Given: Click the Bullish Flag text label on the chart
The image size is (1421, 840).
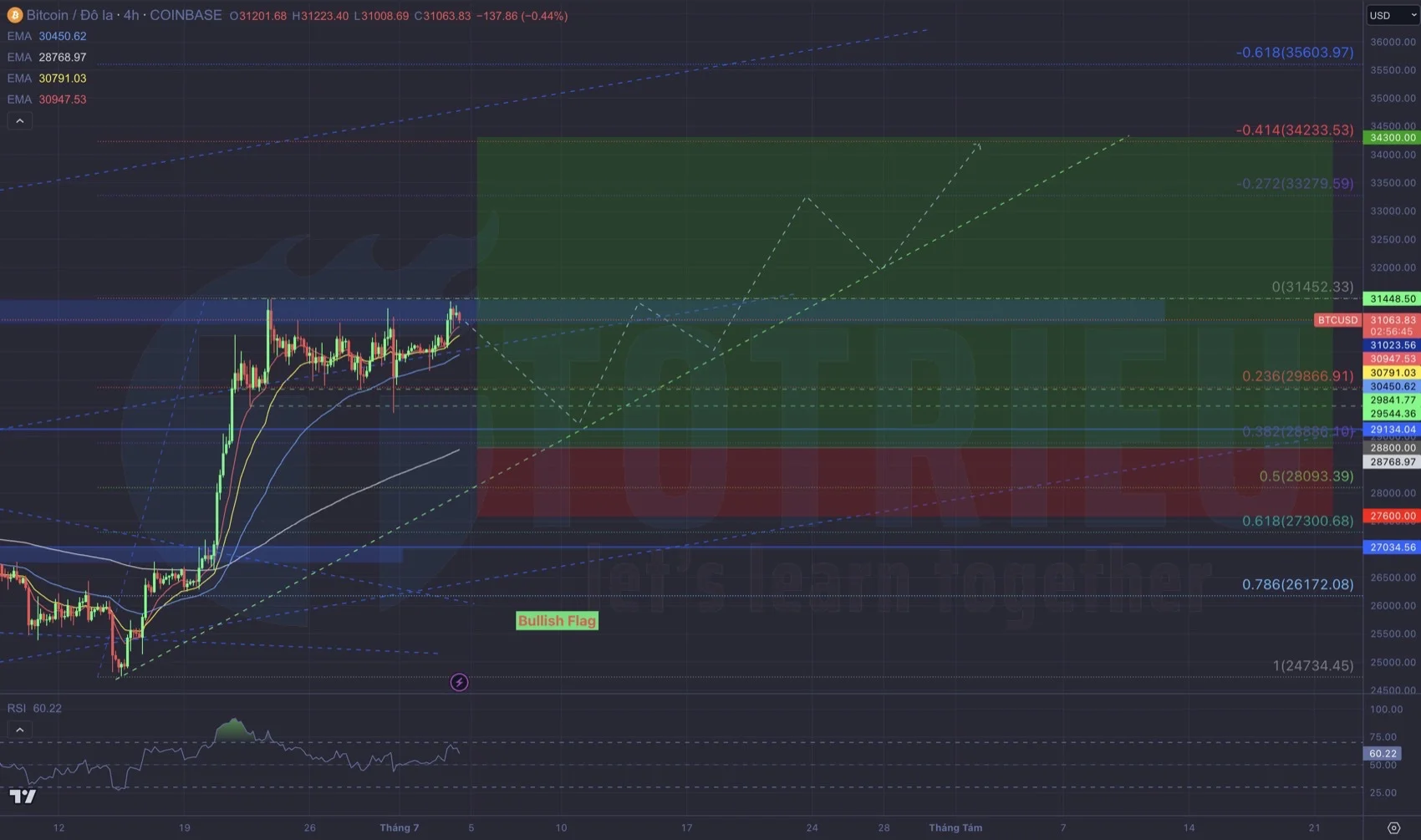Looking at the screenshot, I should pyautogui.click(x=556, y=620).
